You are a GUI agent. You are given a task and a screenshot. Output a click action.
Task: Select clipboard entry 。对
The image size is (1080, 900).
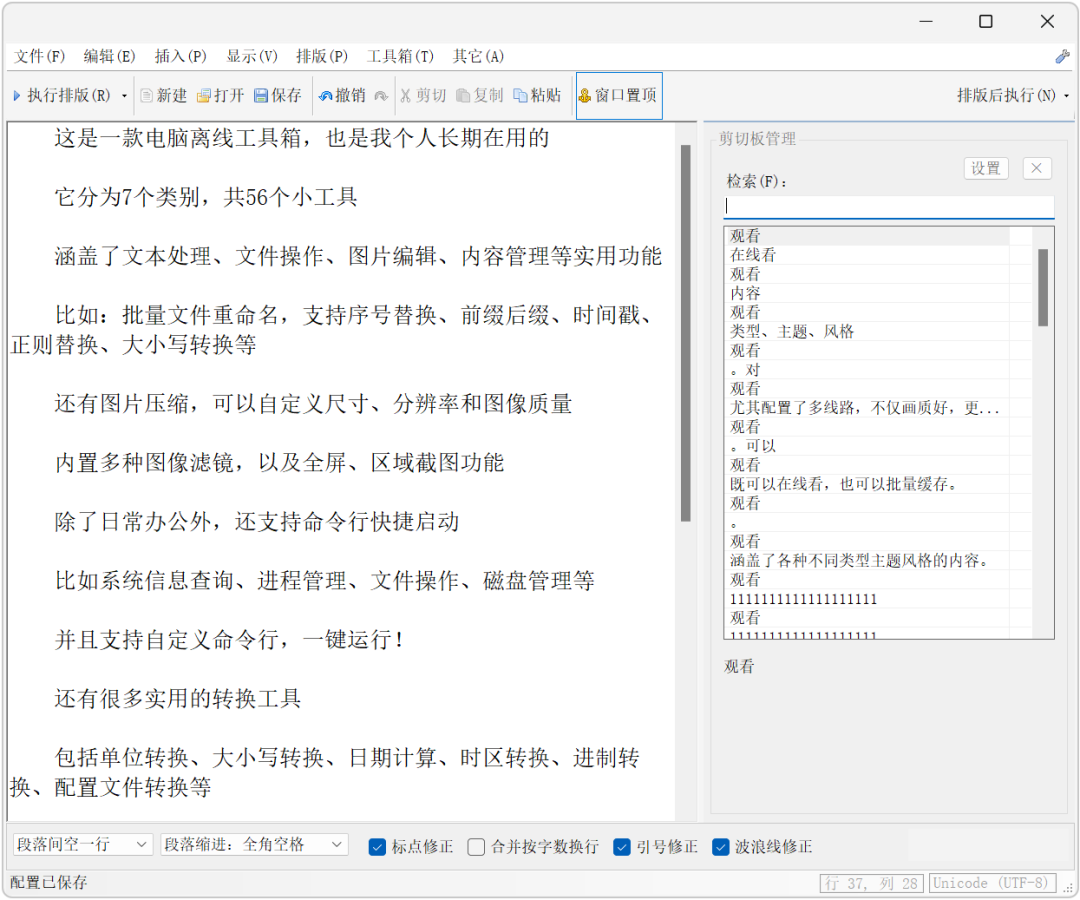(866, 370)
